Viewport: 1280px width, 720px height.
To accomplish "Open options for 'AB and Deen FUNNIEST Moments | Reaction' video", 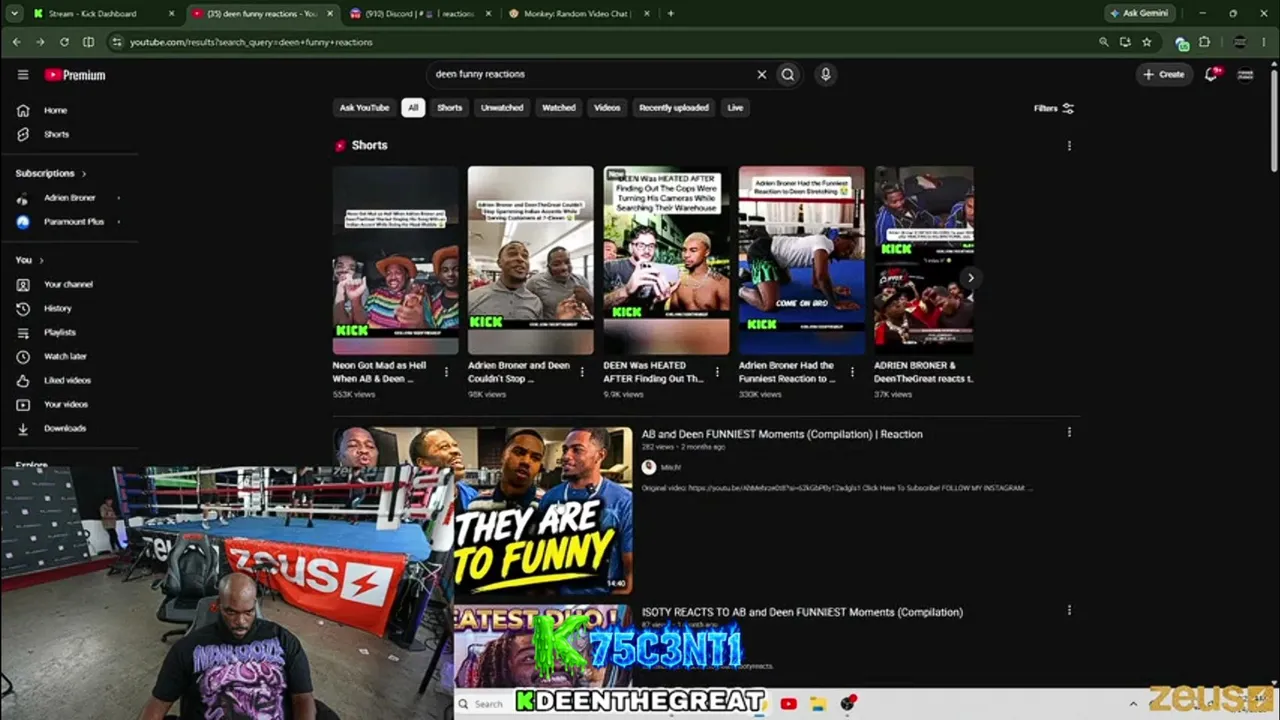I will click(x=1069, y=432).
